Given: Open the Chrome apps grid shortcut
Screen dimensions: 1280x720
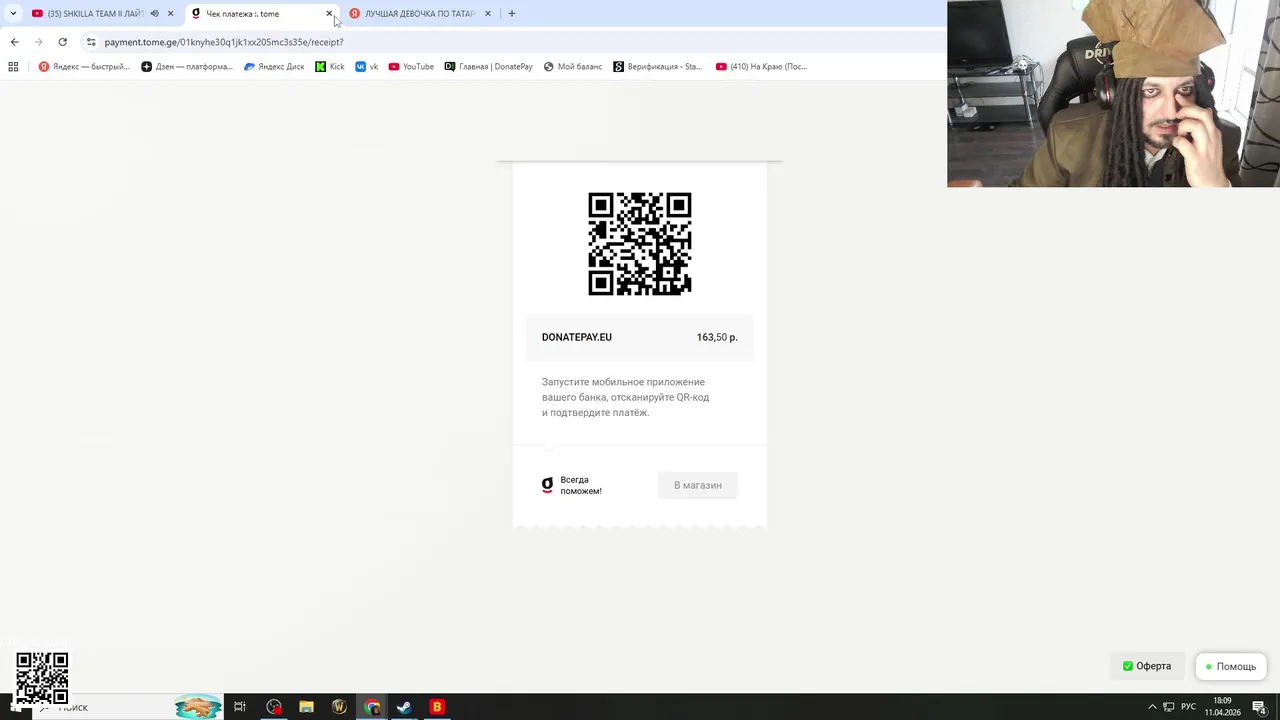Looking at the screenshot, I should click(x=13, y=67).
